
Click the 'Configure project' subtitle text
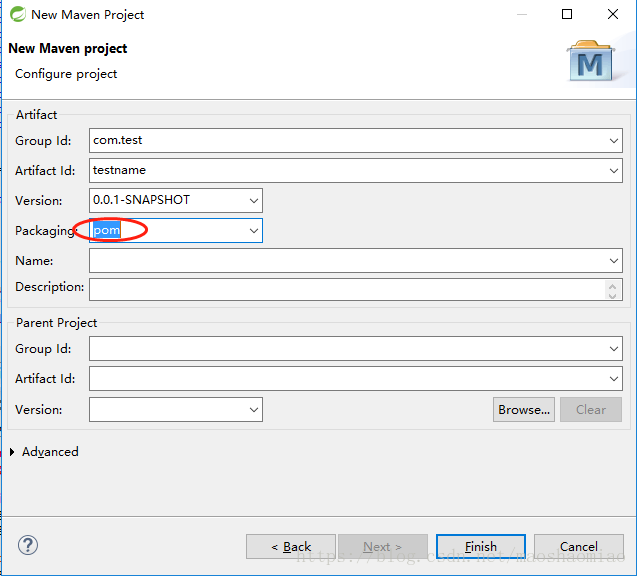coord(66,74)
